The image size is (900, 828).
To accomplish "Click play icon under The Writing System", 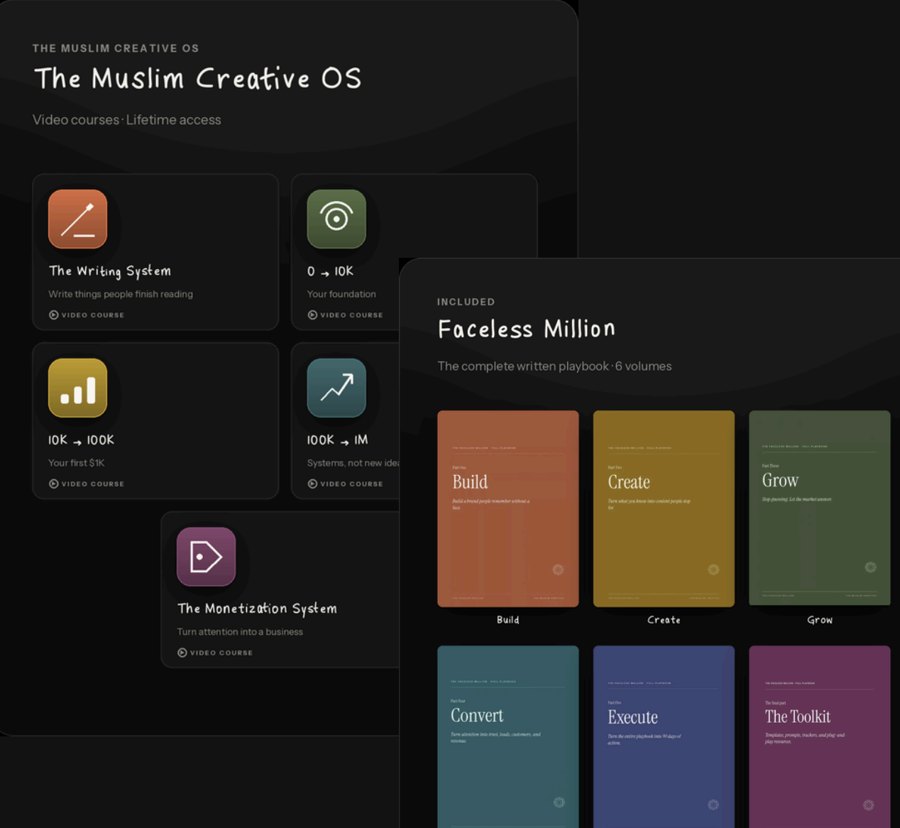I will pos(53,315).
